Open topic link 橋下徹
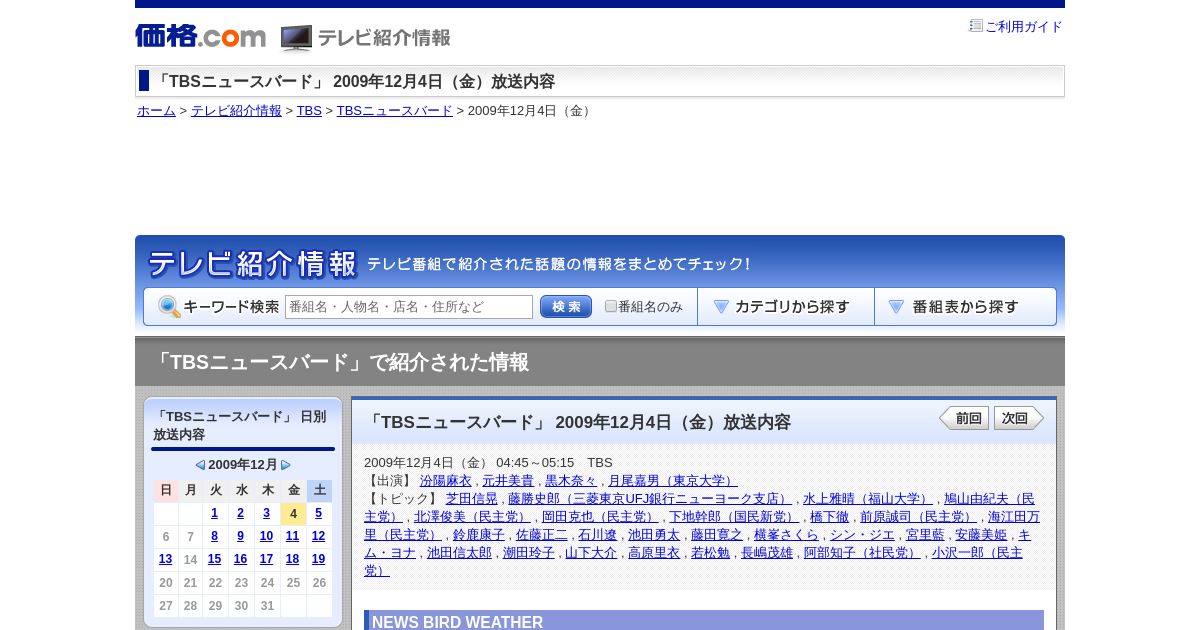The width and height of the screenshot is (1200, 630). (x=829, y=517)
